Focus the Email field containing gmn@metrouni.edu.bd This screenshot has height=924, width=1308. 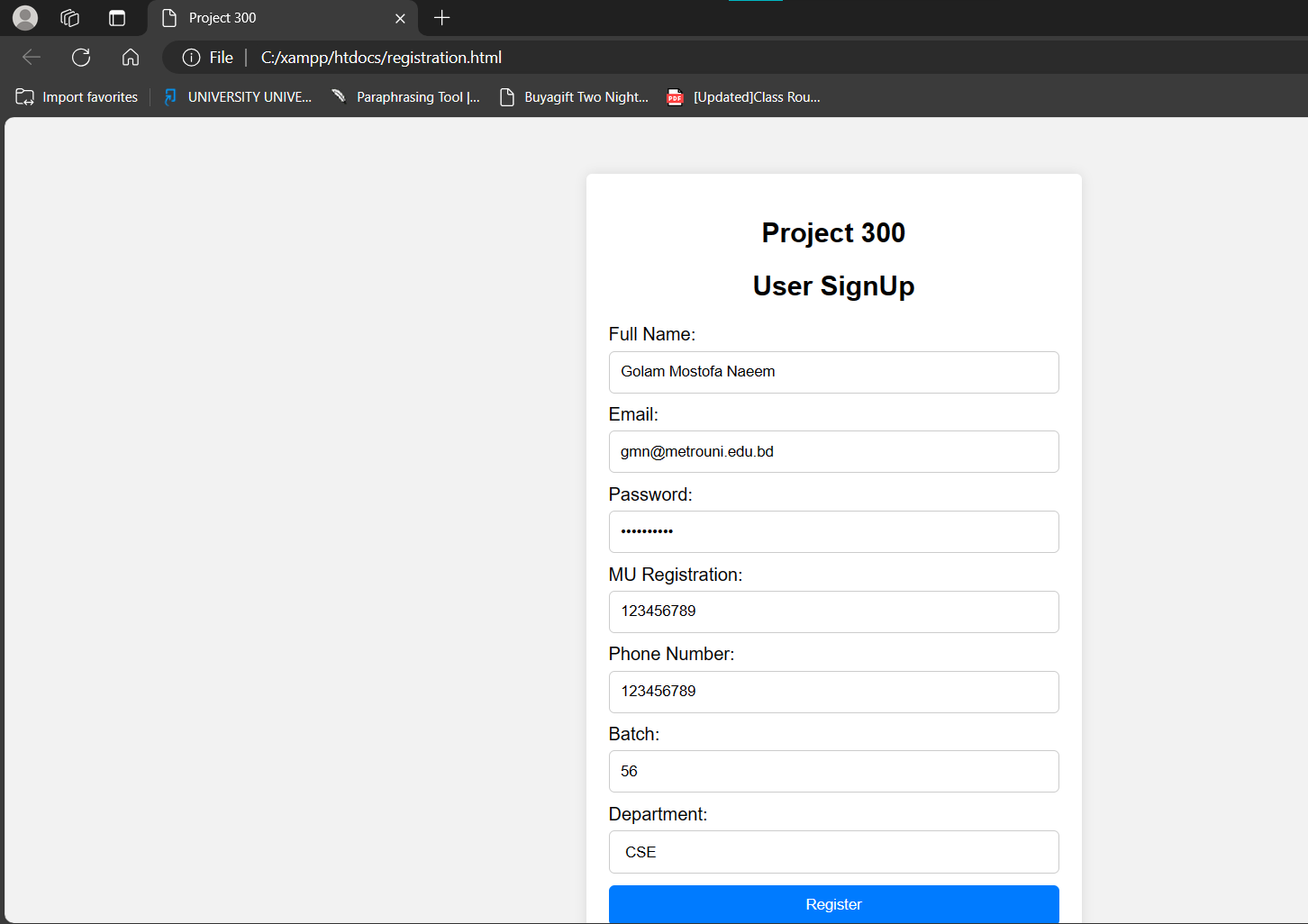click(834, 452)
